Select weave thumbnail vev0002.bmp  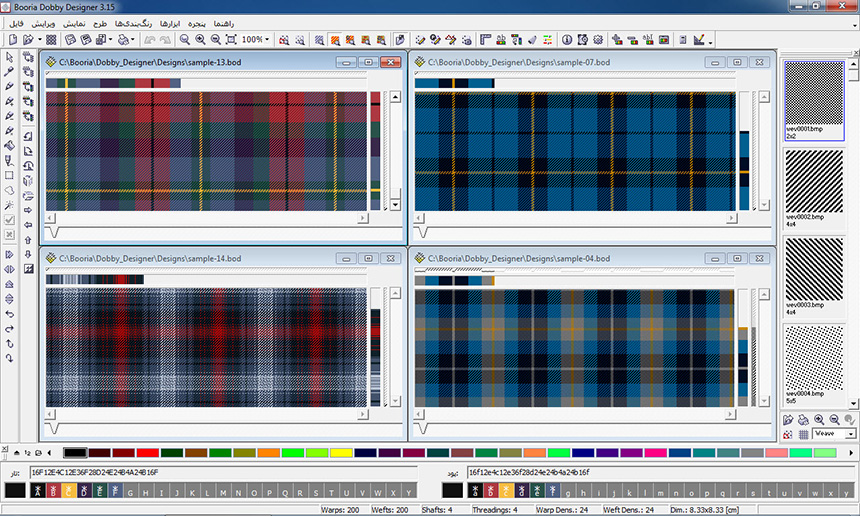pyautogui.click(x=814, y=187)
